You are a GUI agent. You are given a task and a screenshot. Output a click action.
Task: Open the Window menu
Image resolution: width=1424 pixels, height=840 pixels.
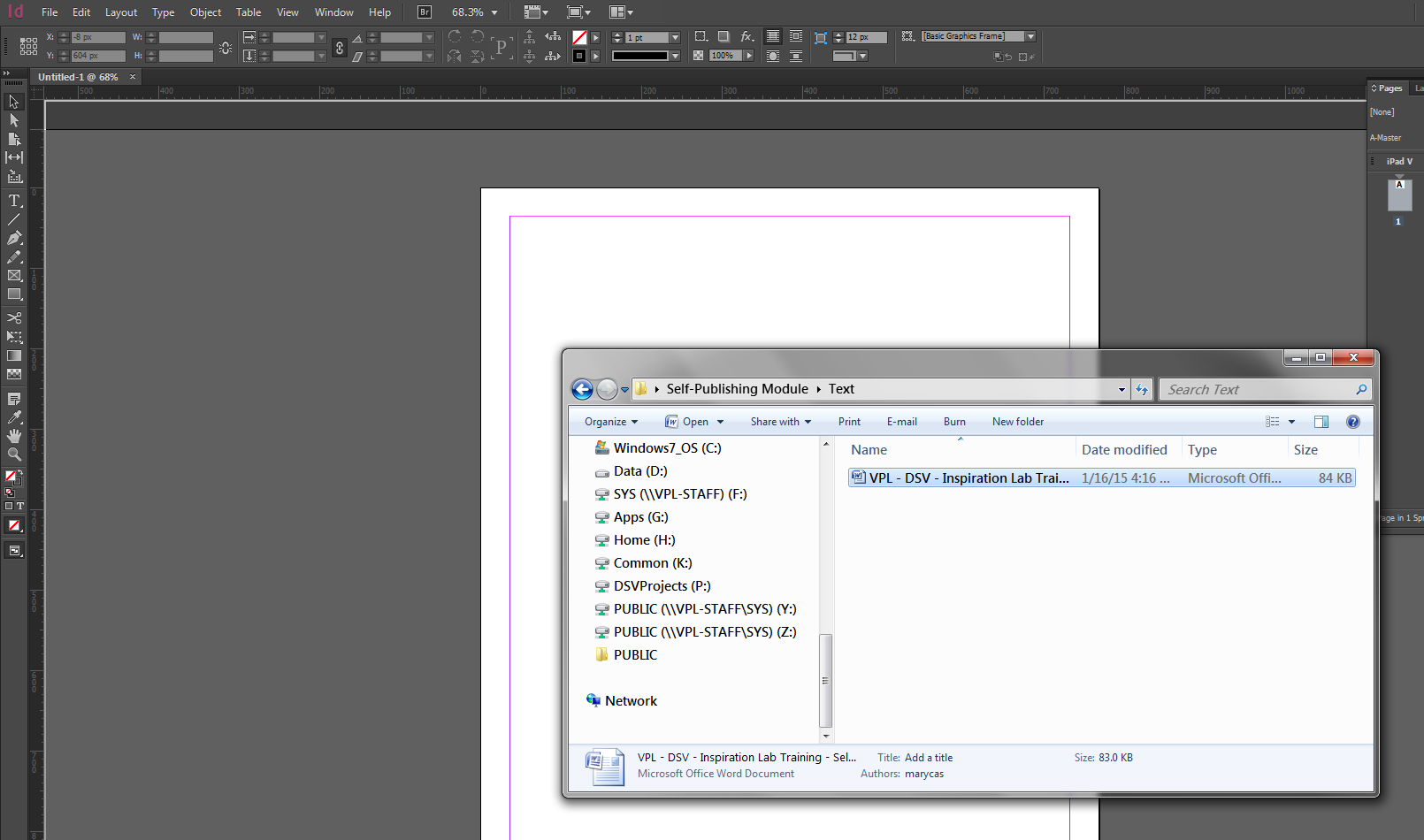[334, 12]
